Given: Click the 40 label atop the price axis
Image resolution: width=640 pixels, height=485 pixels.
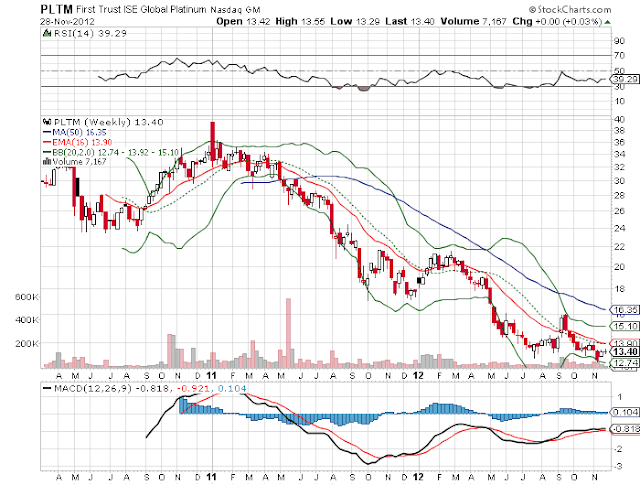Looking at the screenshot, I should tap(619, 119).
